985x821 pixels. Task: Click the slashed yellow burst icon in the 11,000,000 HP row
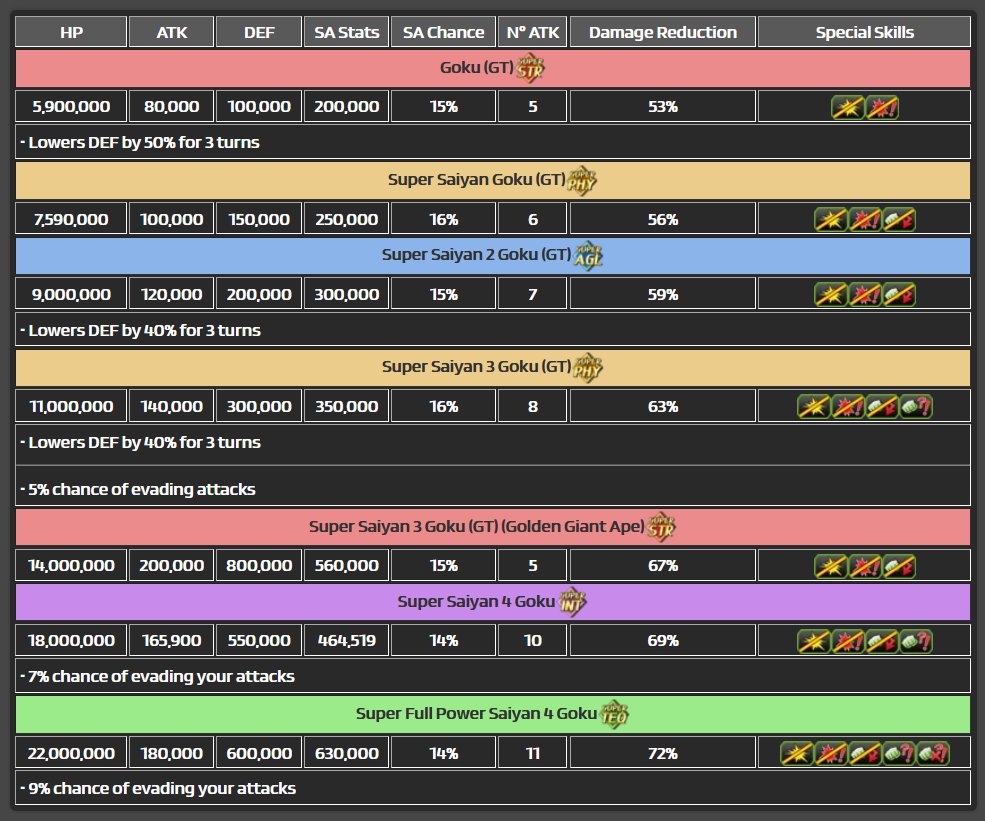click(x=814, y=407)
